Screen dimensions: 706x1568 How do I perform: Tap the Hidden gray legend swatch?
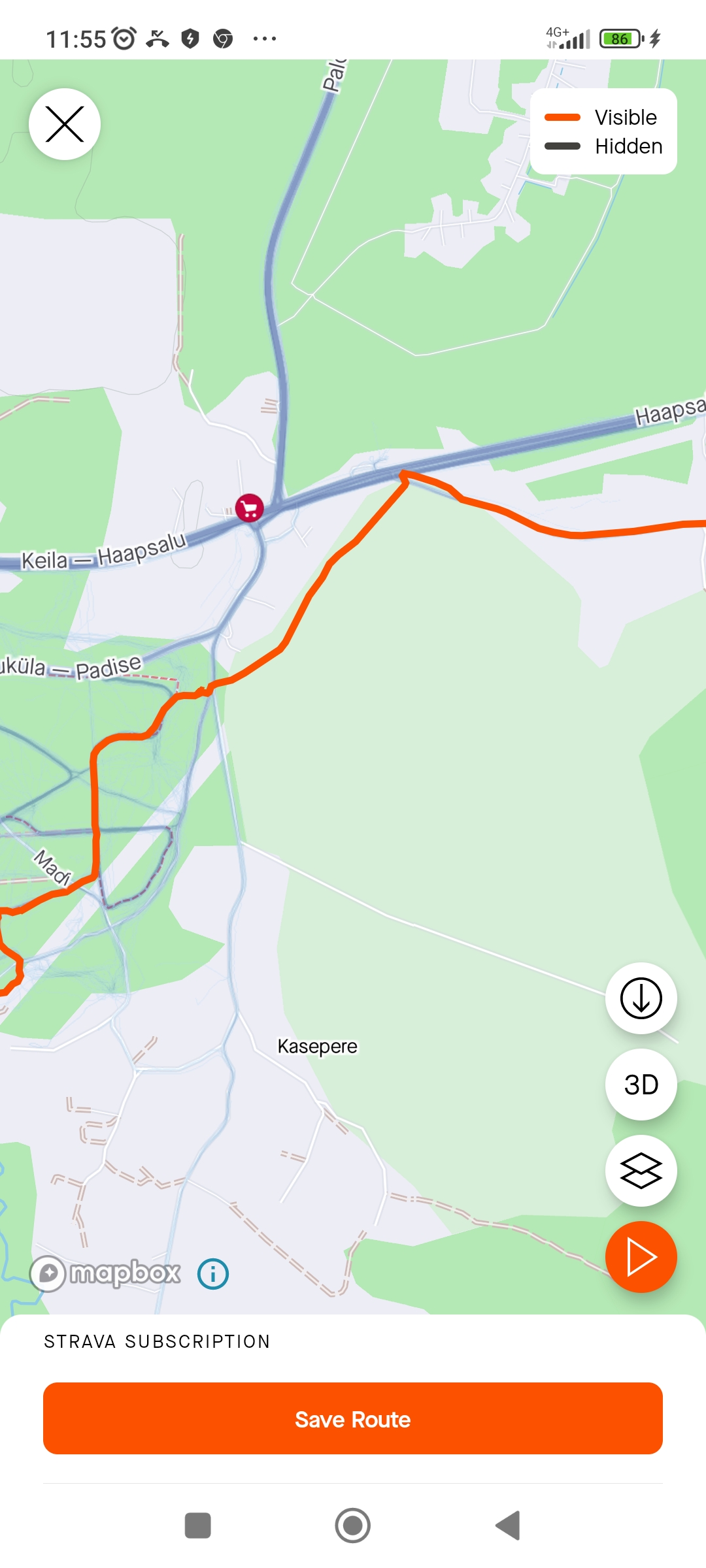click(x=562, y=146)
